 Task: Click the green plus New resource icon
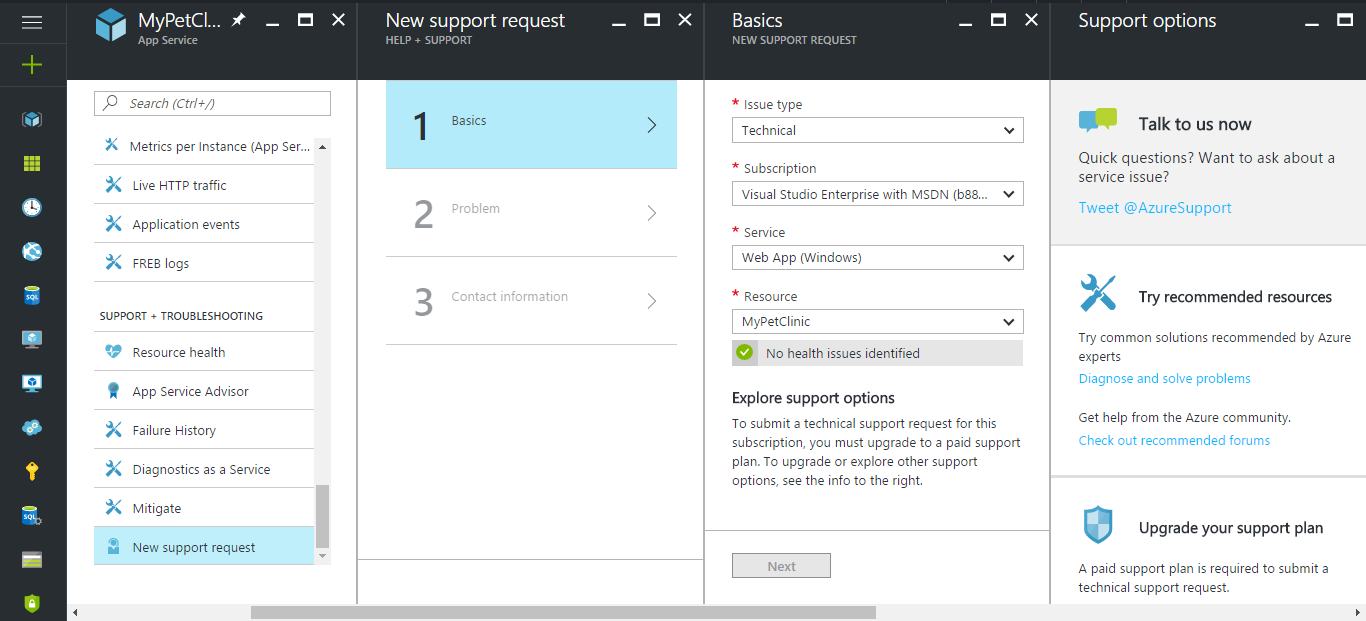32,65
